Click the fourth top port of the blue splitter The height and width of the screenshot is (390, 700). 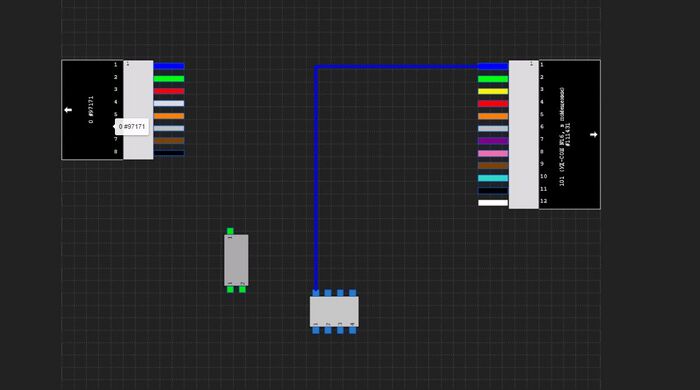pos(353,293)
